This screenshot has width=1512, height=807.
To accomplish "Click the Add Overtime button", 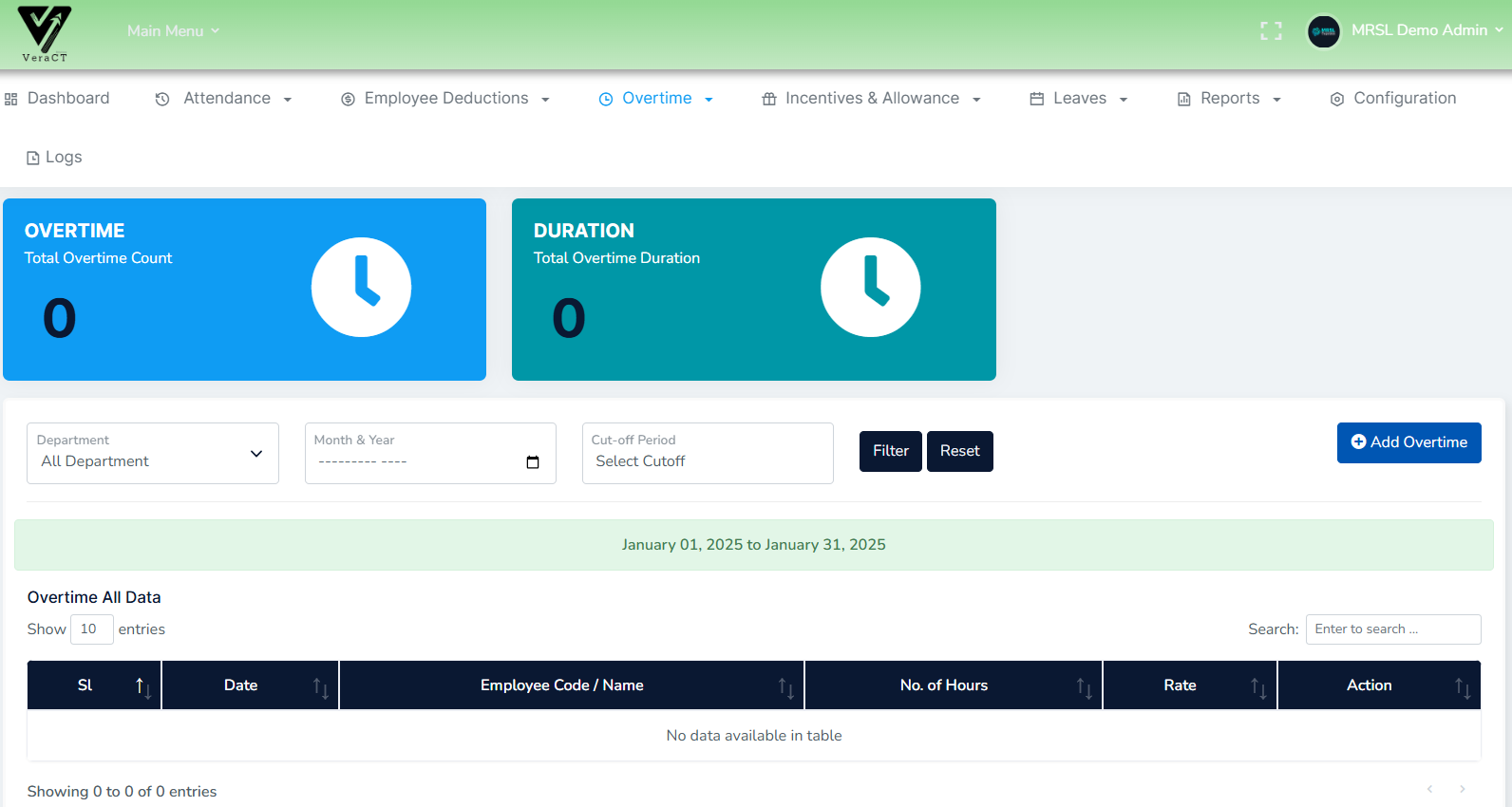I will tap(1408, 442).
